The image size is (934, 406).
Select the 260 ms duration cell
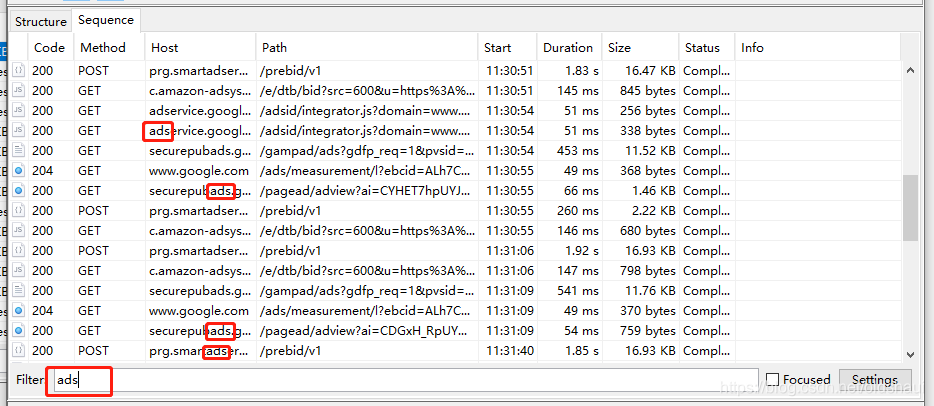tap(569, 211)
